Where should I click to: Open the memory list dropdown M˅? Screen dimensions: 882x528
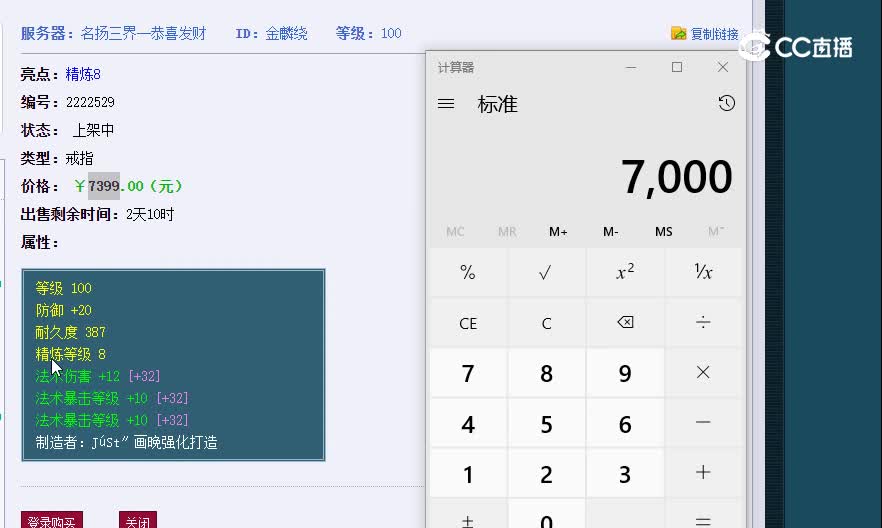716,232
